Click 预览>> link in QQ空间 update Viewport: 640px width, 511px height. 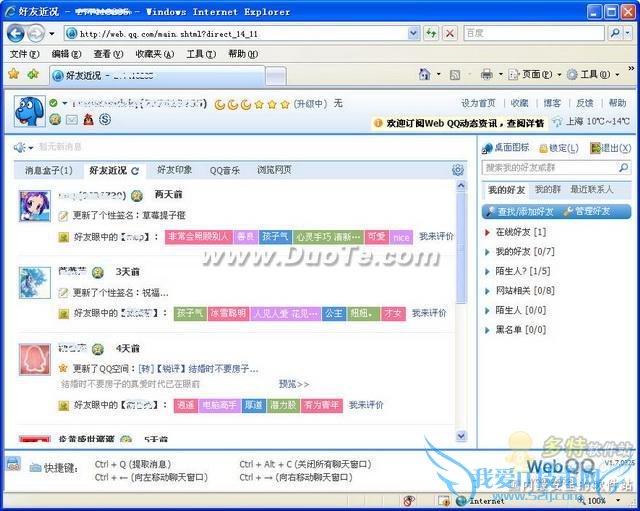[x=294, y=384]
